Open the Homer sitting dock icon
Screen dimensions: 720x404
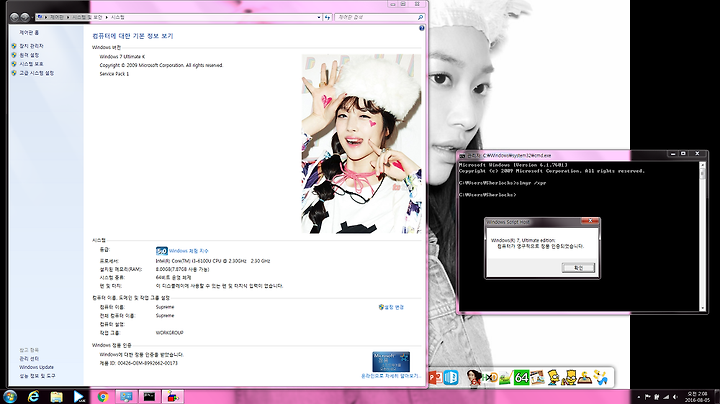[x=585, y=378]
